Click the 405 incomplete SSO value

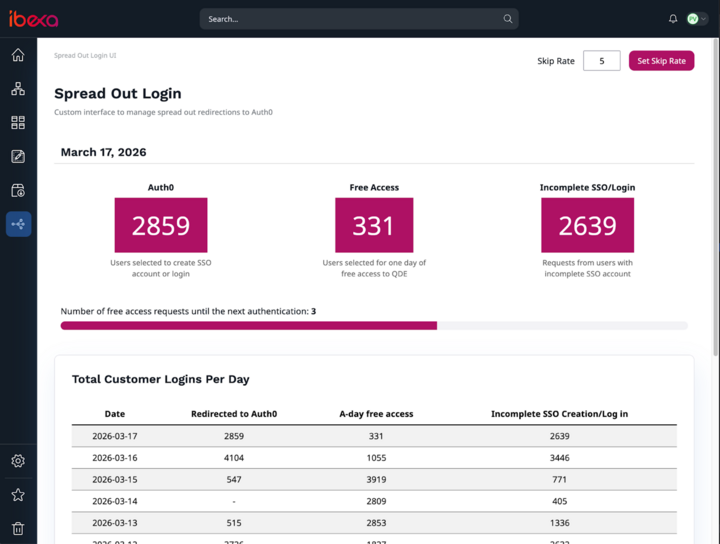(x=559, y=501)
